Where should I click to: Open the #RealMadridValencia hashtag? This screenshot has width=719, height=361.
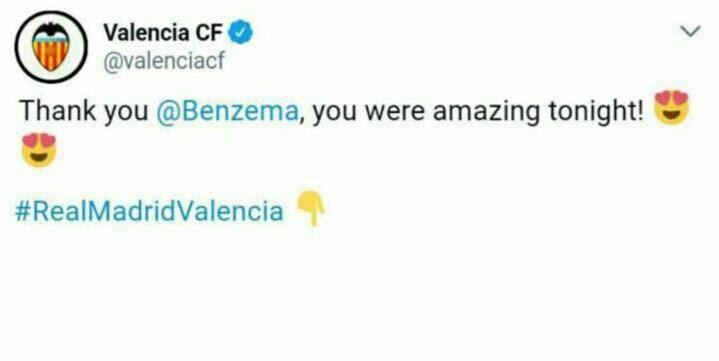149,211
